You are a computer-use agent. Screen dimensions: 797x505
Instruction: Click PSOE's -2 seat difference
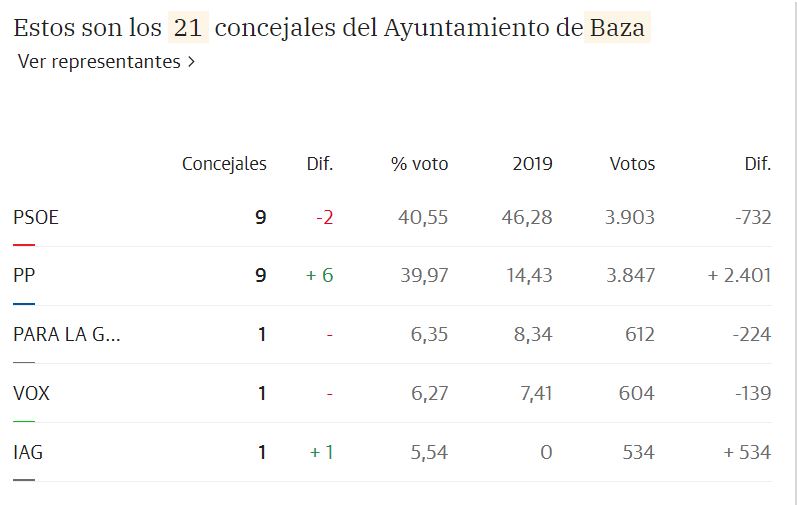pyautogui.click(x=324, y=217)
